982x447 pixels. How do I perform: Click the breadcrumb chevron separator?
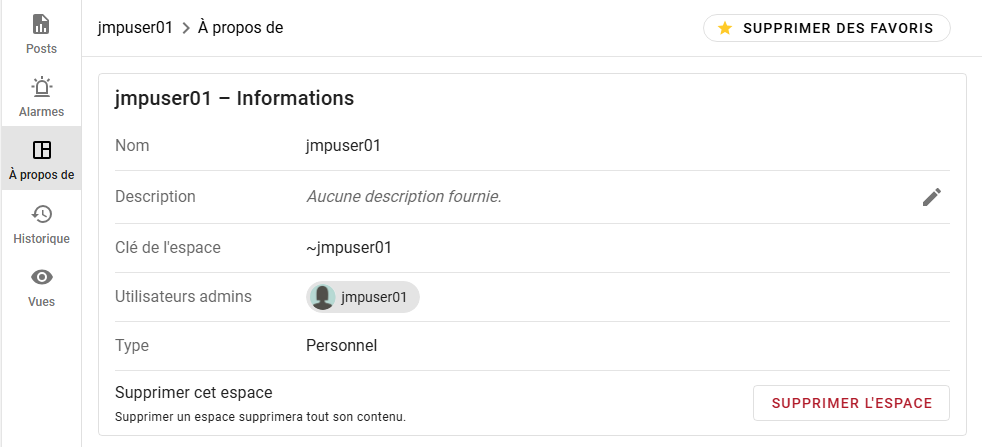click(x=186, y=28)
